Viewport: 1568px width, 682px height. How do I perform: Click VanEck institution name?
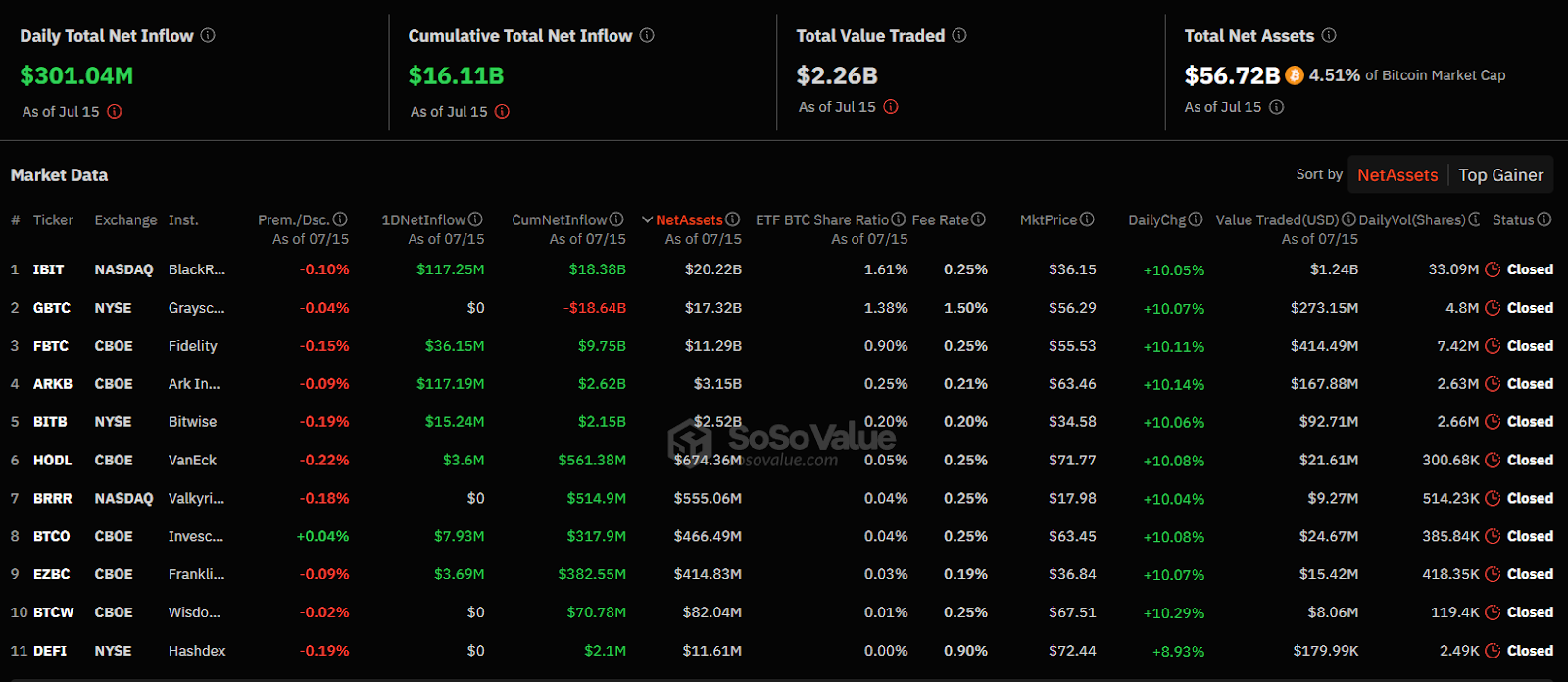[192, 461]
